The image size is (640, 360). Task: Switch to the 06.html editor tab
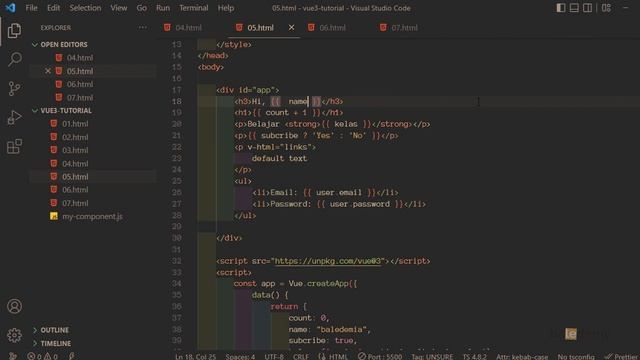click(x=332, y=28)
